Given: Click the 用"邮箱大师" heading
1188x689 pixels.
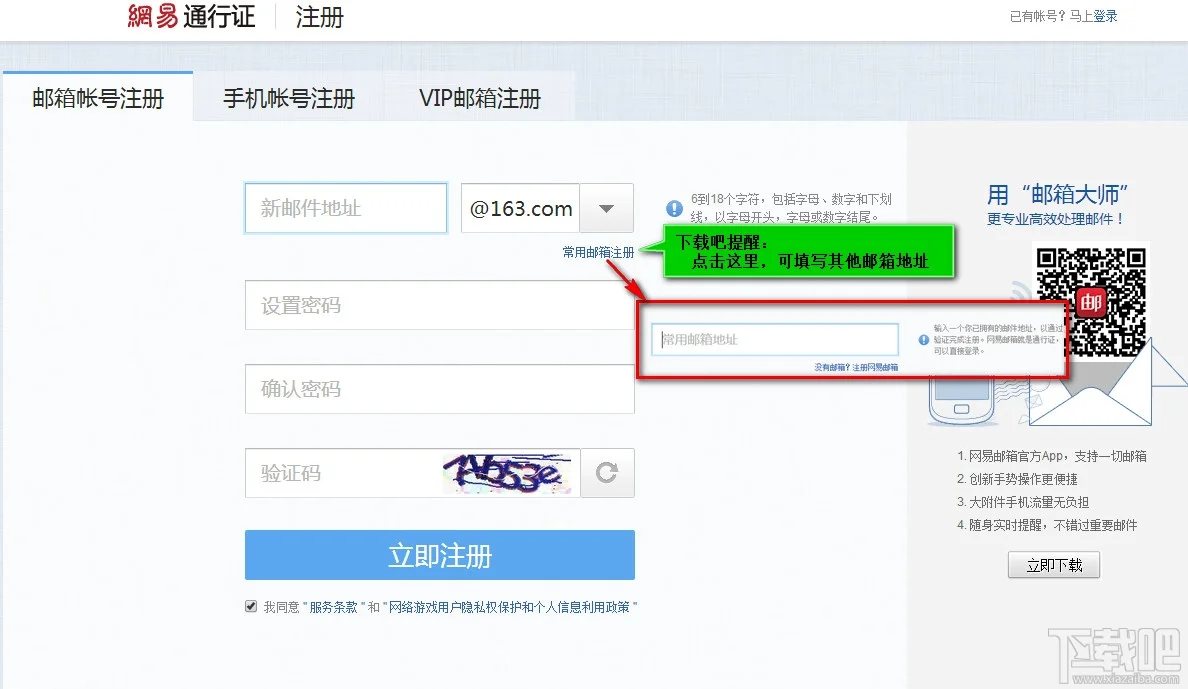Looking at the screenshot, I should coord(1057,195).
